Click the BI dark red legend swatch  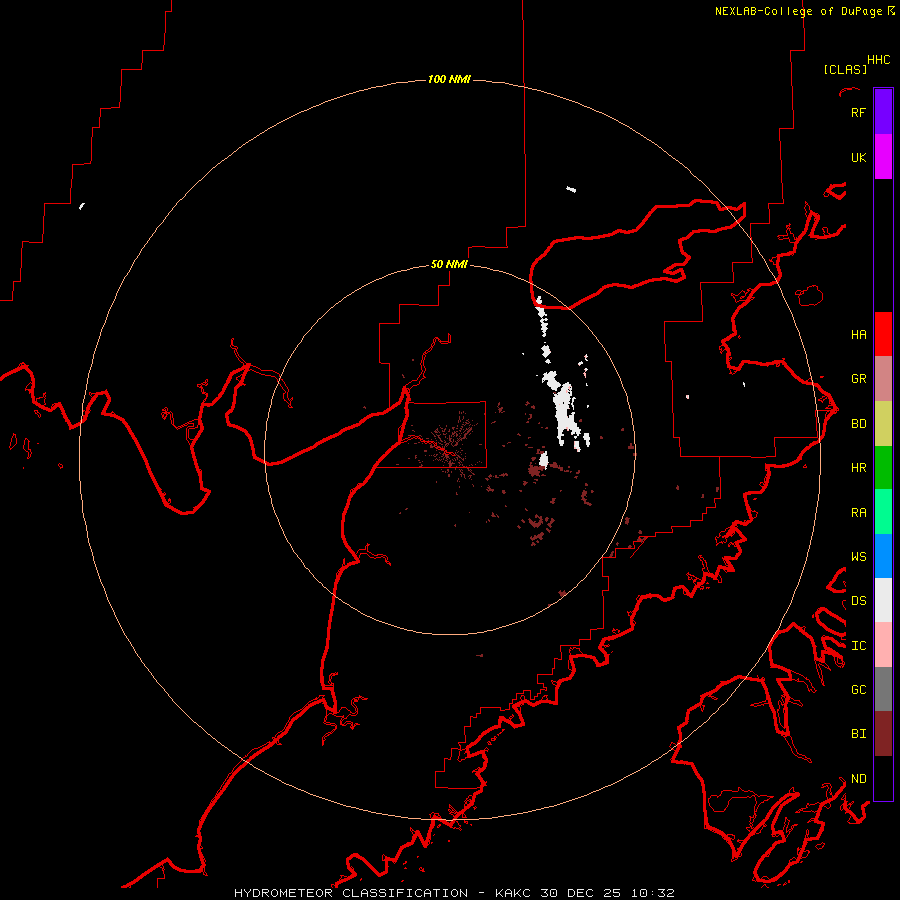pyautogui.click(x=883, y=734)
